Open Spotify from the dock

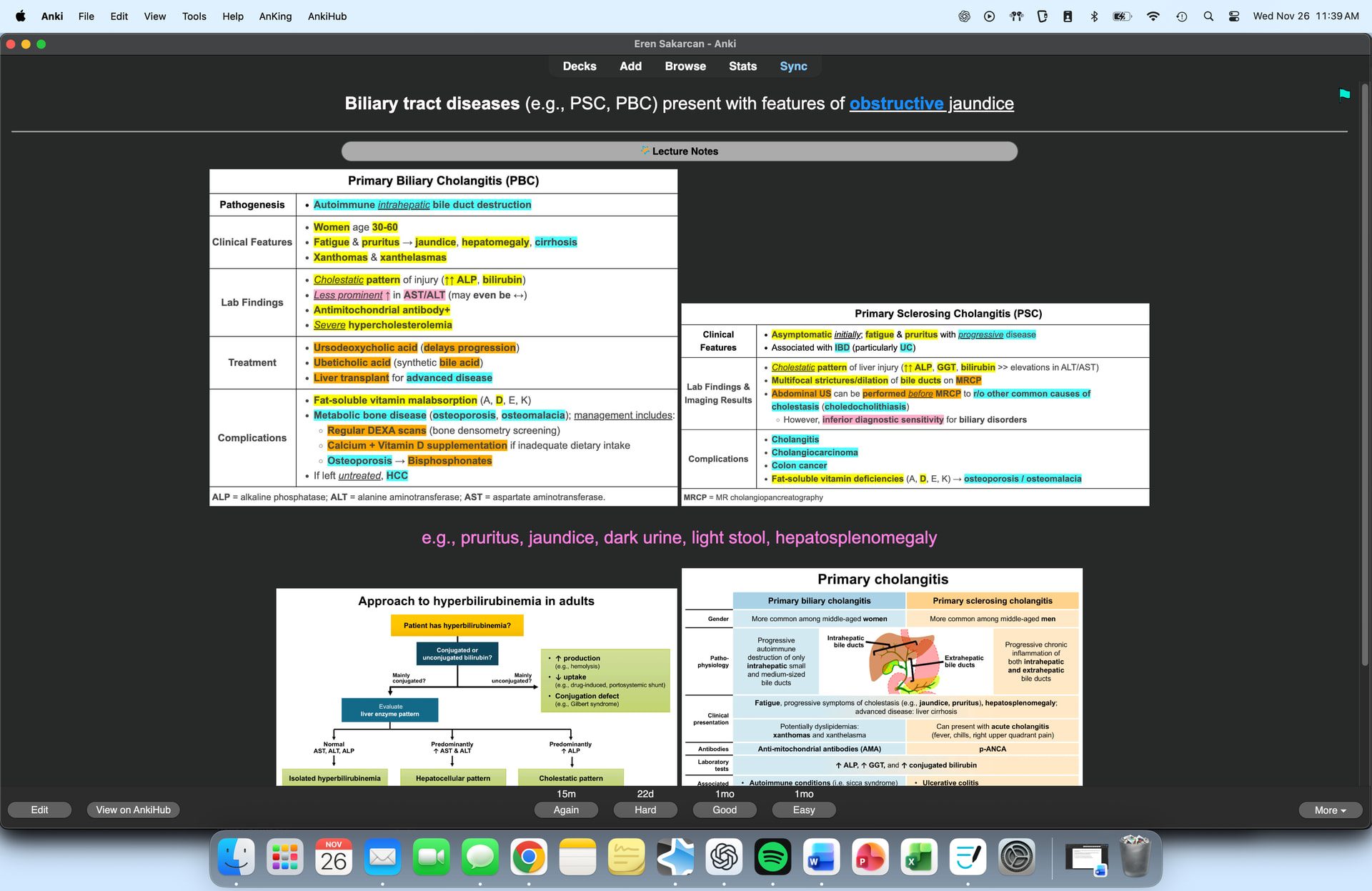click(772, 857)
